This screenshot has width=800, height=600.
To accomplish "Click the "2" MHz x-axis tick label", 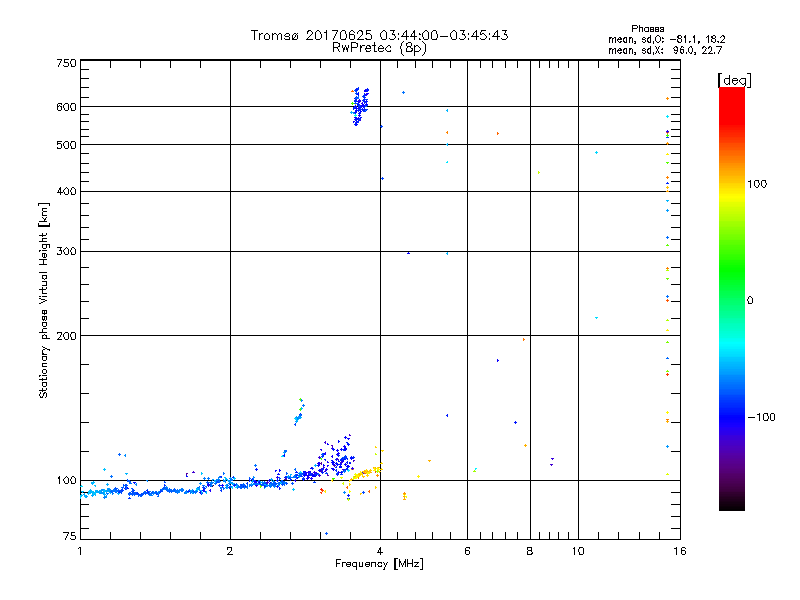I will point(230,551).
